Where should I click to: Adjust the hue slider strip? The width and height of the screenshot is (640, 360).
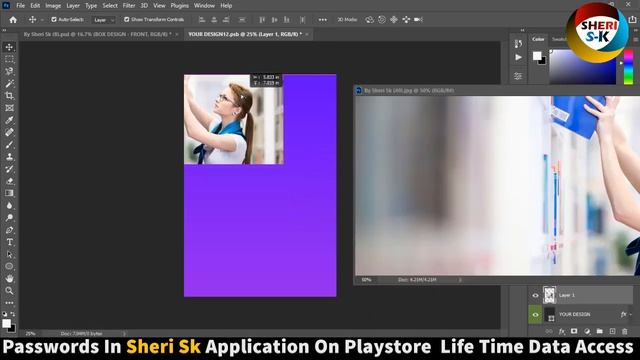click(628, 67)
